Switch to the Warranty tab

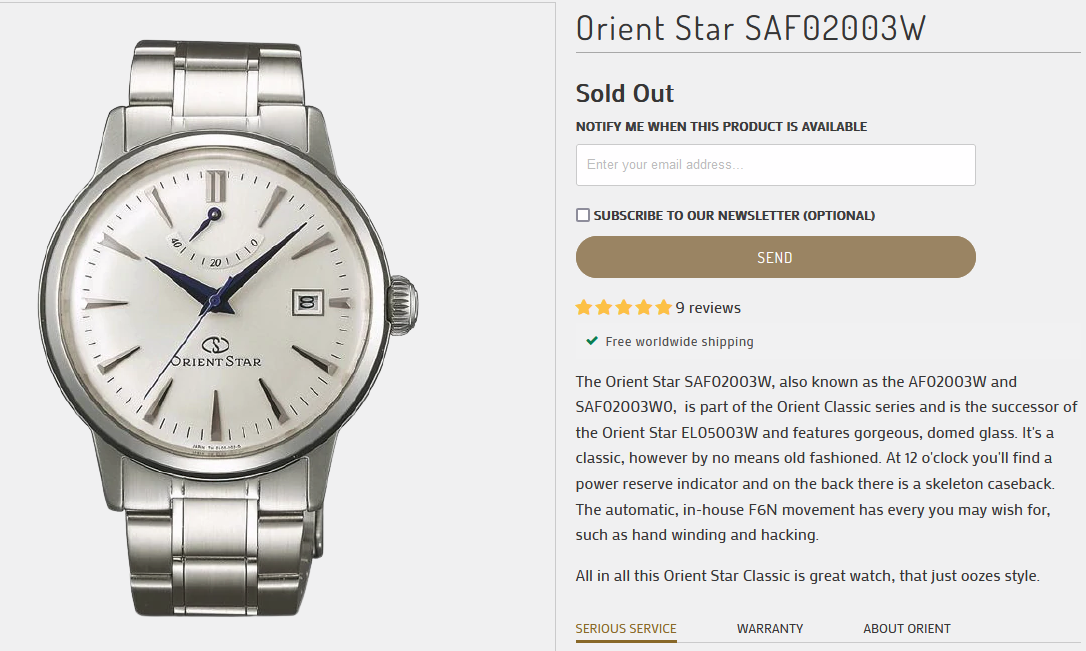pos(770,629)
